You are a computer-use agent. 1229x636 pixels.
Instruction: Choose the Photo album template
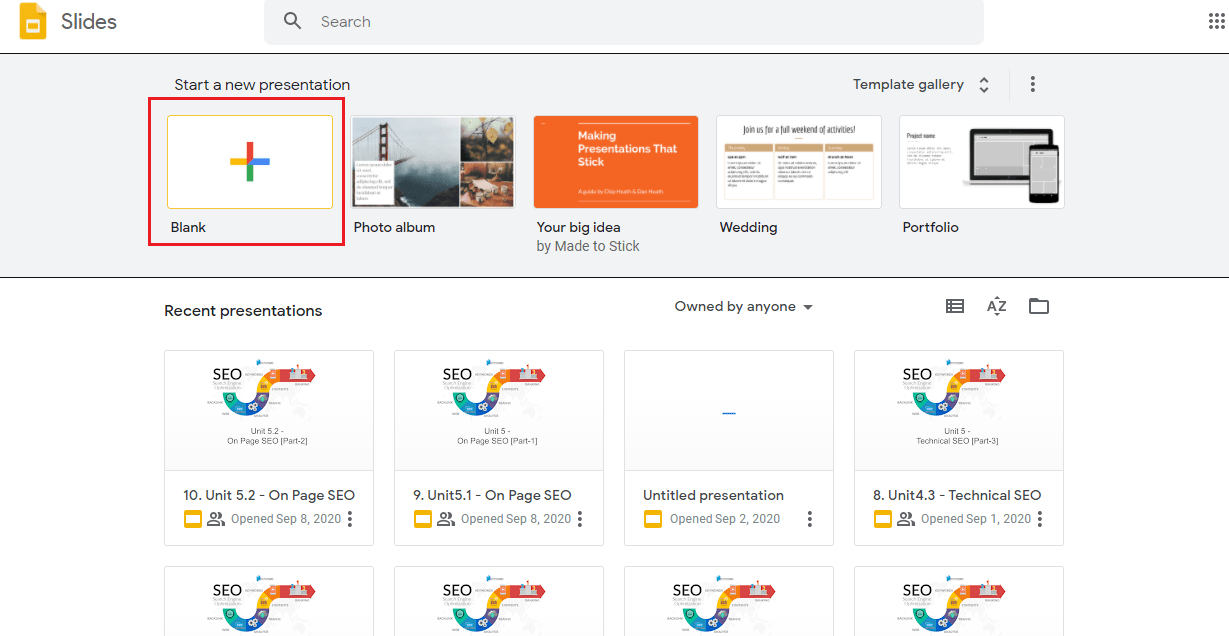pyautogui.click(x=433, y=162)
